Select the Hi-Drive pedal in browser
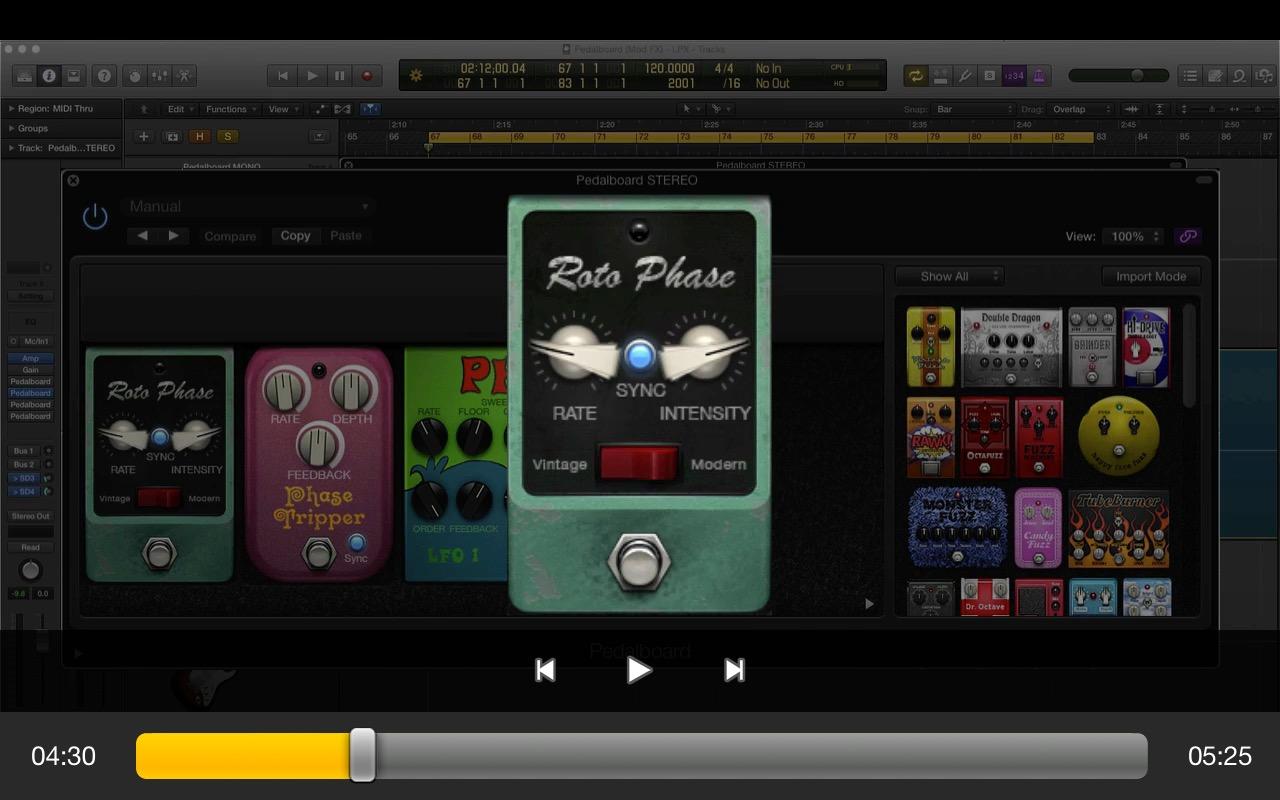The height and width of the screenshot is (800, 1280). coord(1146,347)
